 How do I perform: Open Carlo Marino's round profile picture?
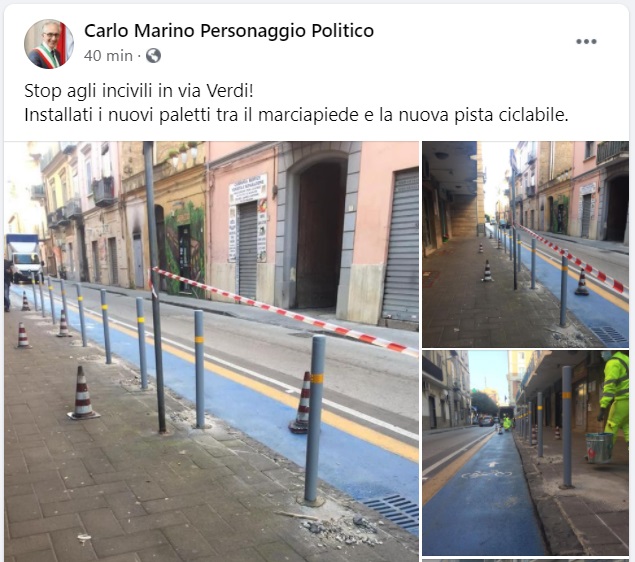click(x=49, y=44)
